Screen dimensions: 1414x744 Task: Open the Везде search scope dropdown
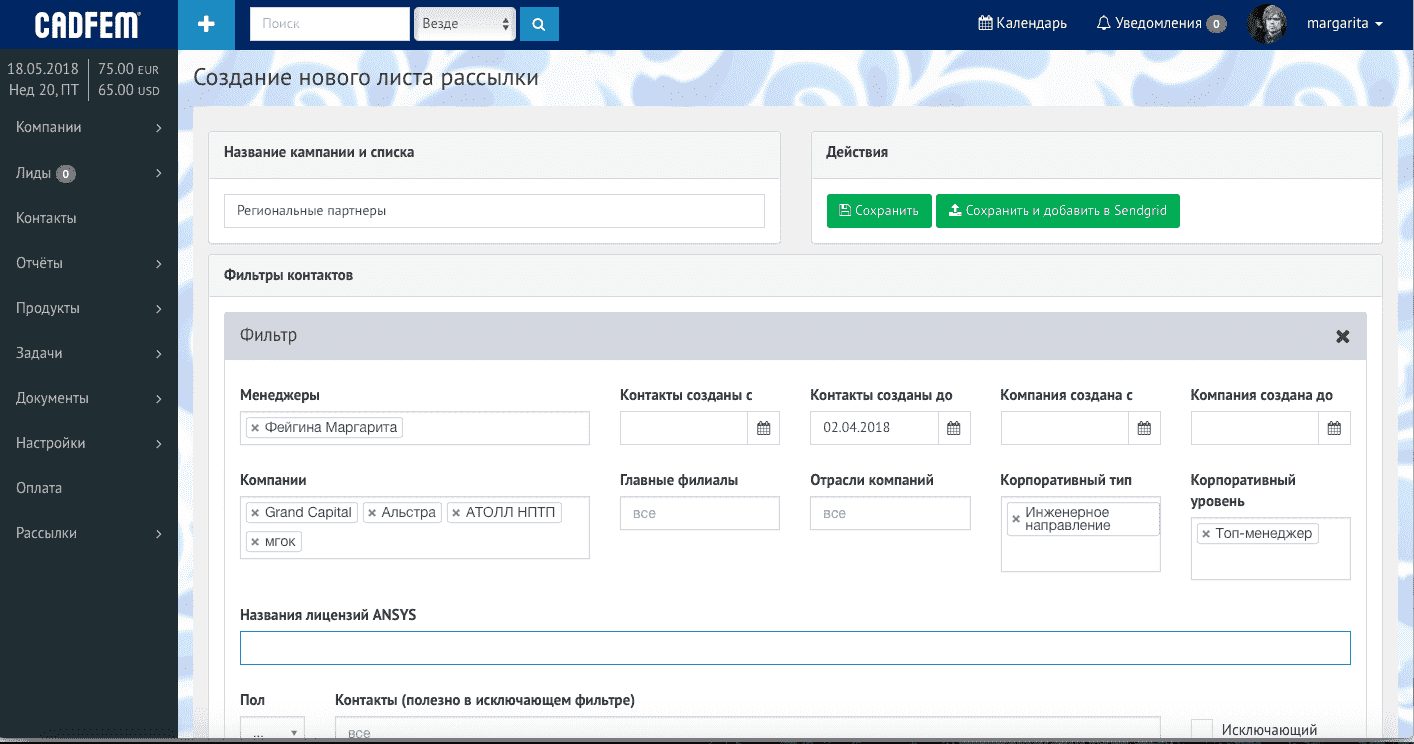pyautogui.click(x=466, y=24)
